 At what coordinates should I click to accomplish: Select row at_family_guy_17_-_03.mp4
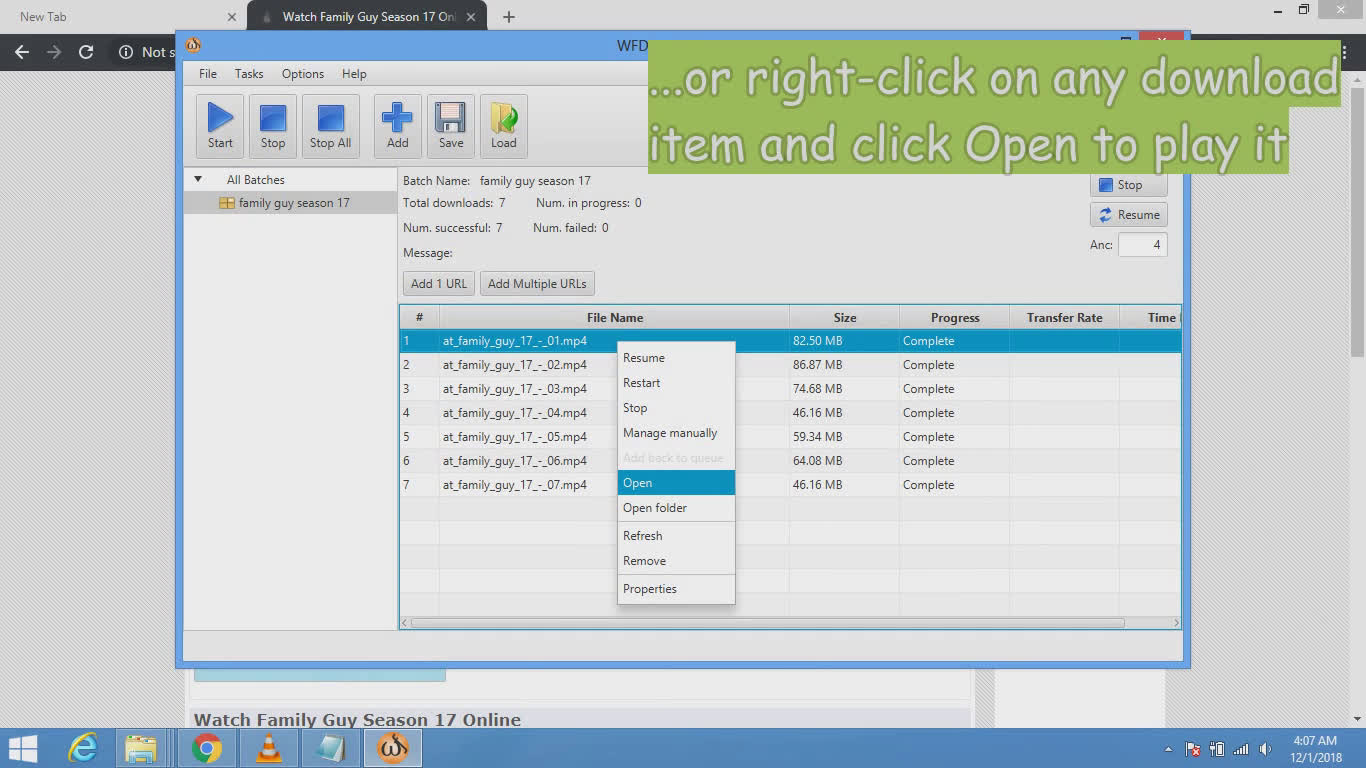pos(790,389)
